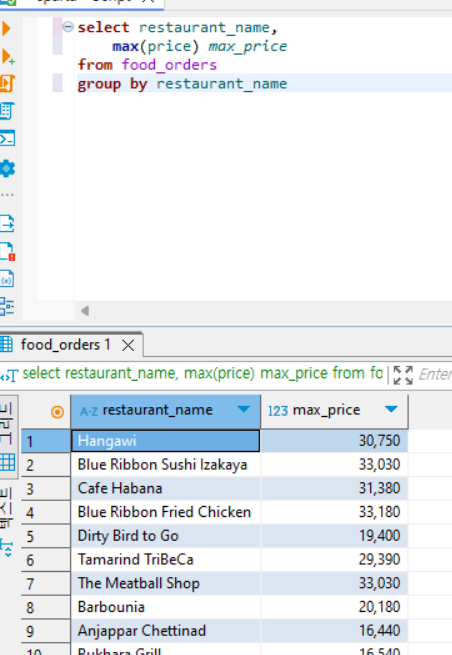The image size is (452, 655).
Task: Open the variables panel icon
Action: (7, 279)
